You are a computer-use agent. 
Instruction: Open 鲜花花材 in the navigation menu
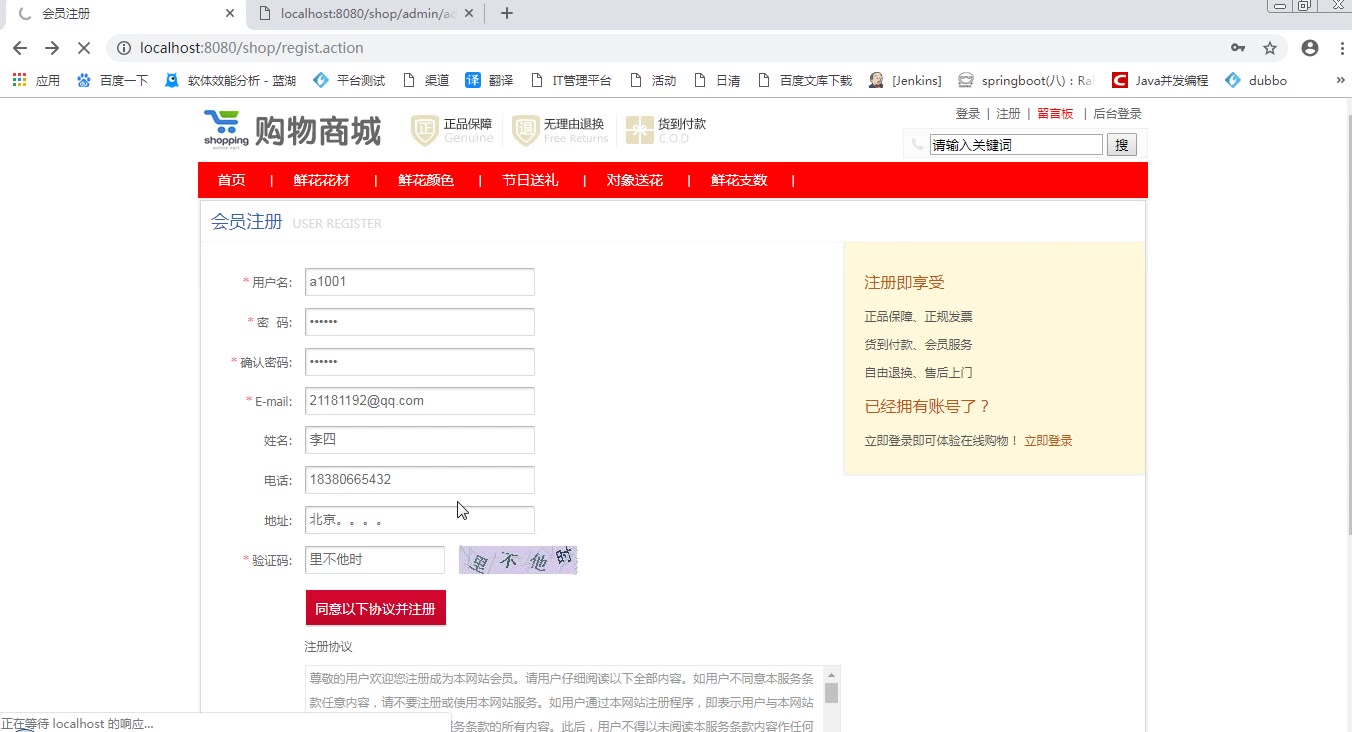[x=322, y=180]
